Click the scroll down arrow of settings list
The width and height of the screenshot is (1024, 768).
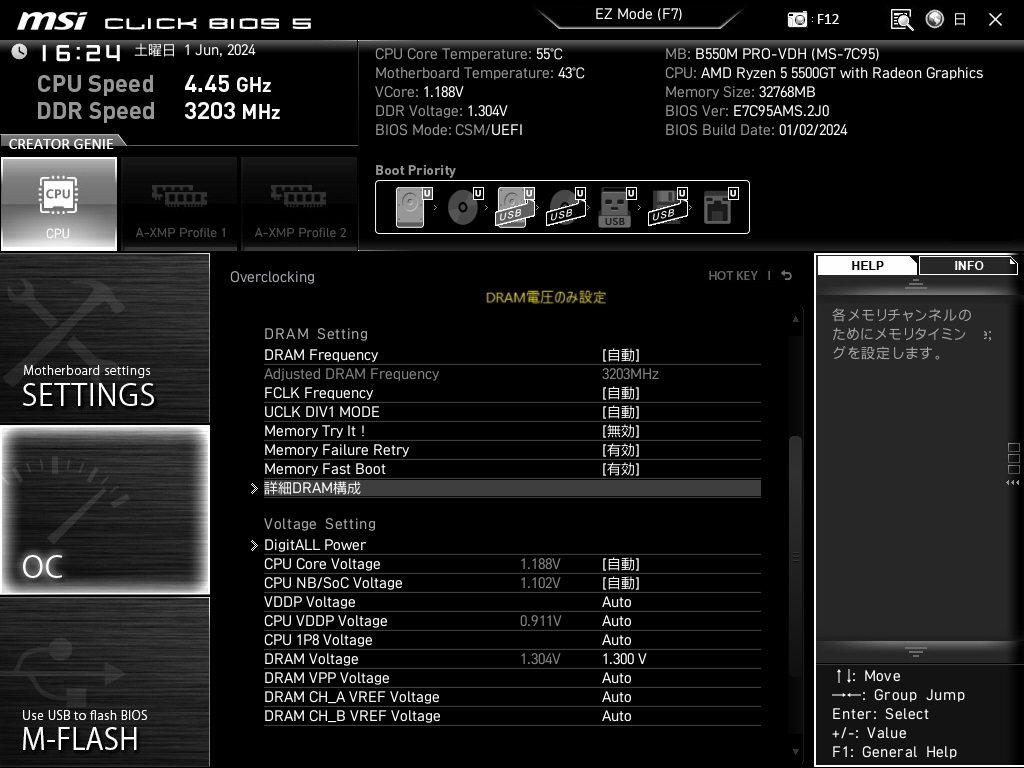(x=795, y=752)
